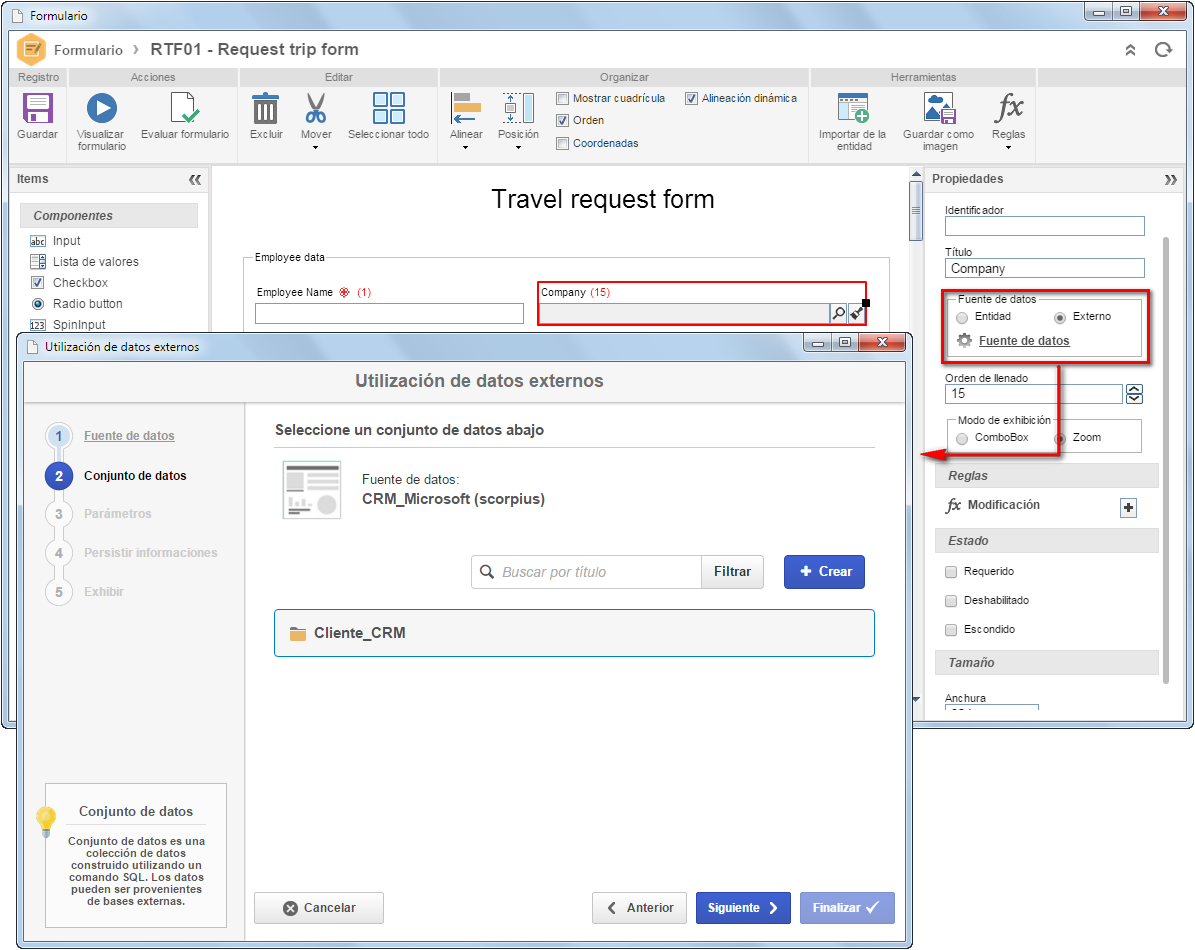The image size is (1195, 950).
Task: Click Evaluar formulario icon
Action: point(184,108)
